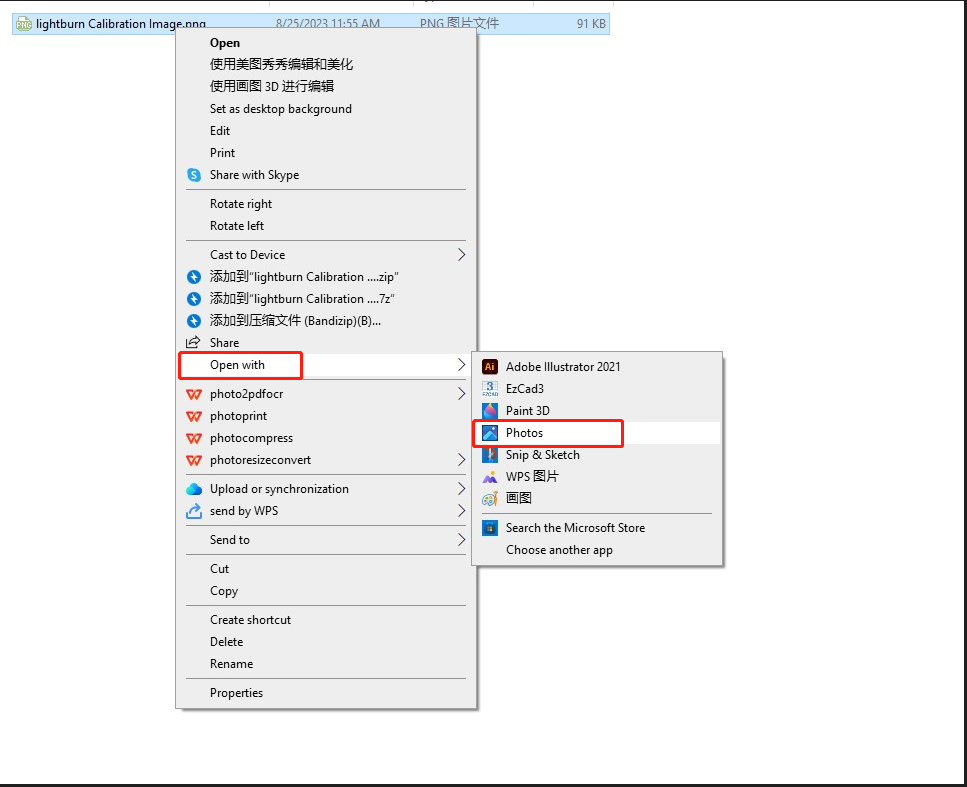Screen dimensions: 967x787
Task: Open the image with WPS 图片
Action: pyautogui.click(x=597, y=477)
